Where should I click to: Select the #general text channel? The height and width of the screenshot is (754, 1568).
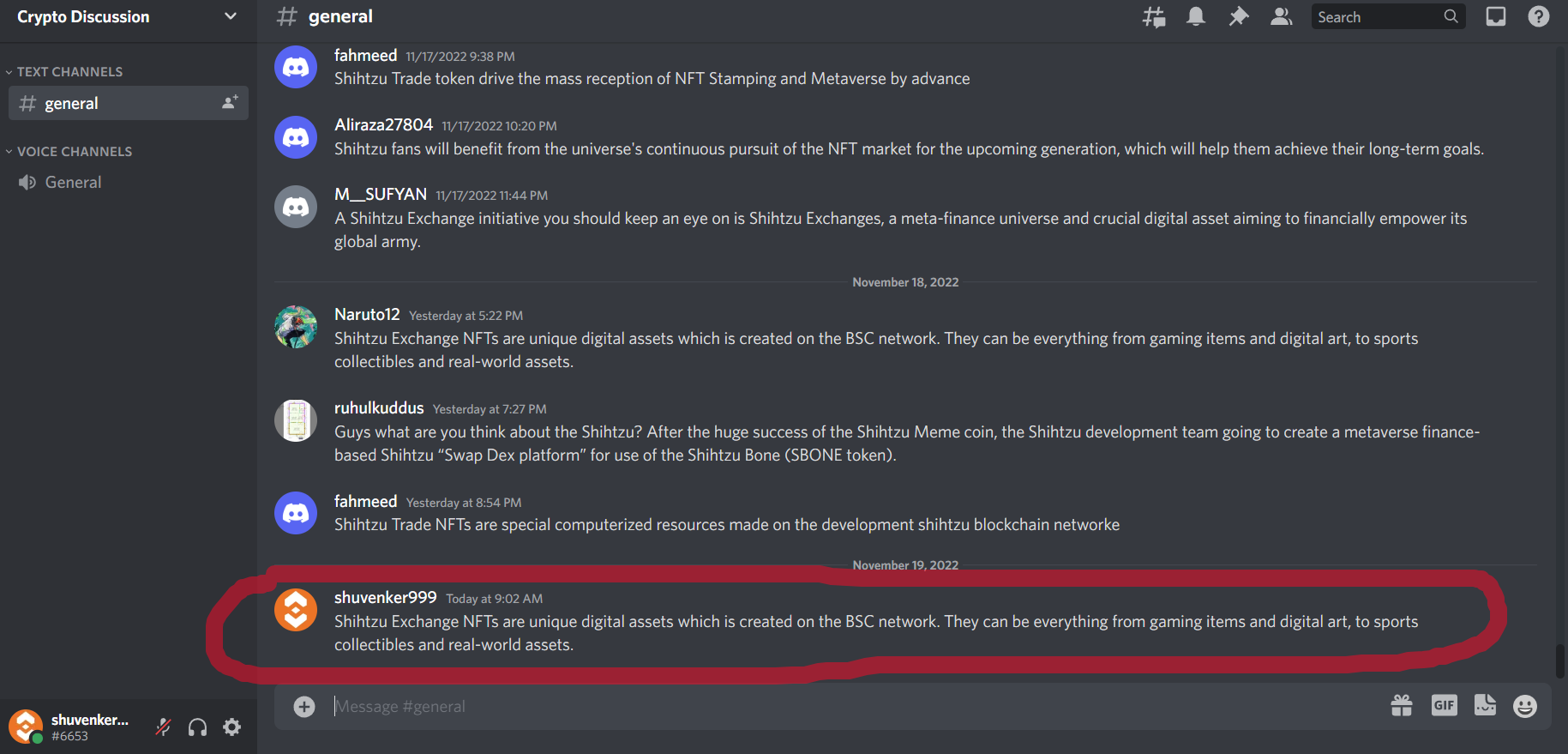click(129, 103)
